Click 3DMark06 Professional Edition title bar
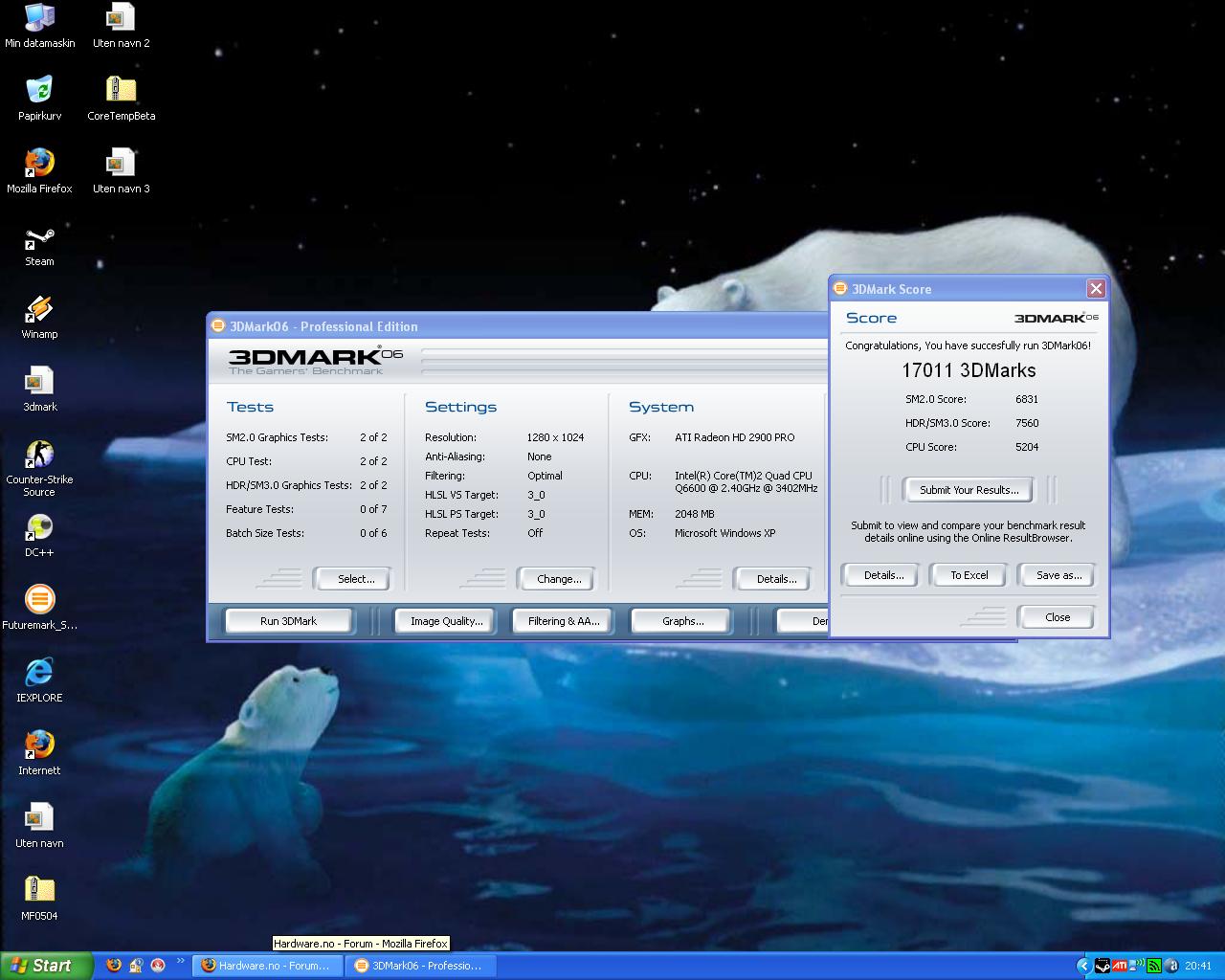This screenshot has width=1225, height=980. tap(517, 326)
